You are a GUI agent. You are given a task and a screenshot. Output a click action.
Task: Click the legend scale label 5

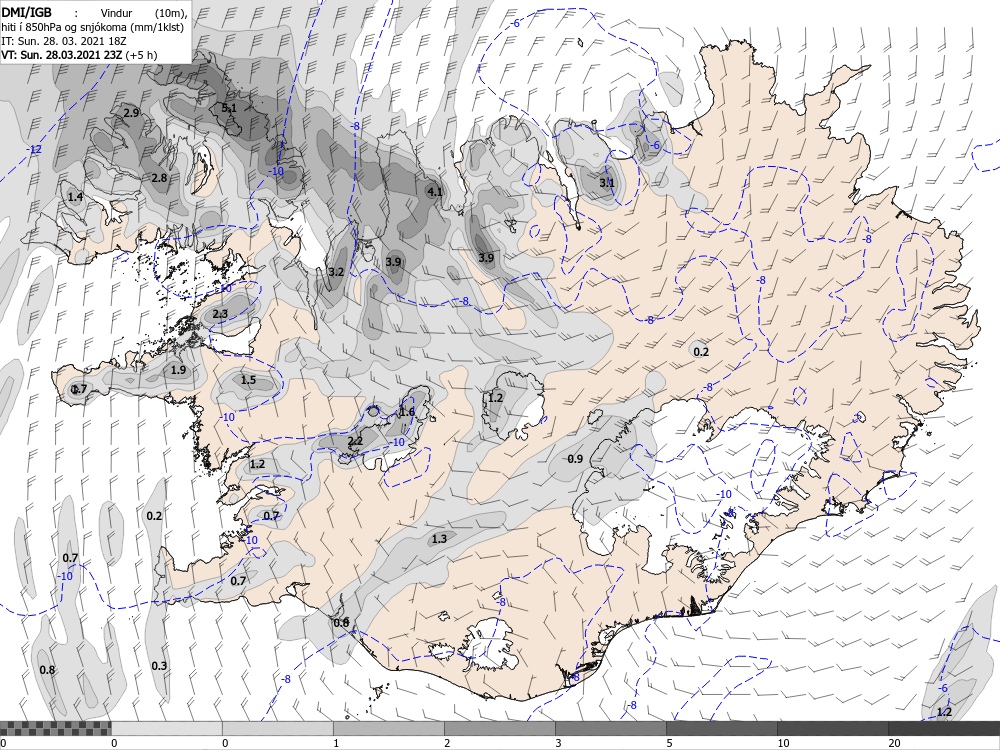pyautogui.click(x=669, y=743)
